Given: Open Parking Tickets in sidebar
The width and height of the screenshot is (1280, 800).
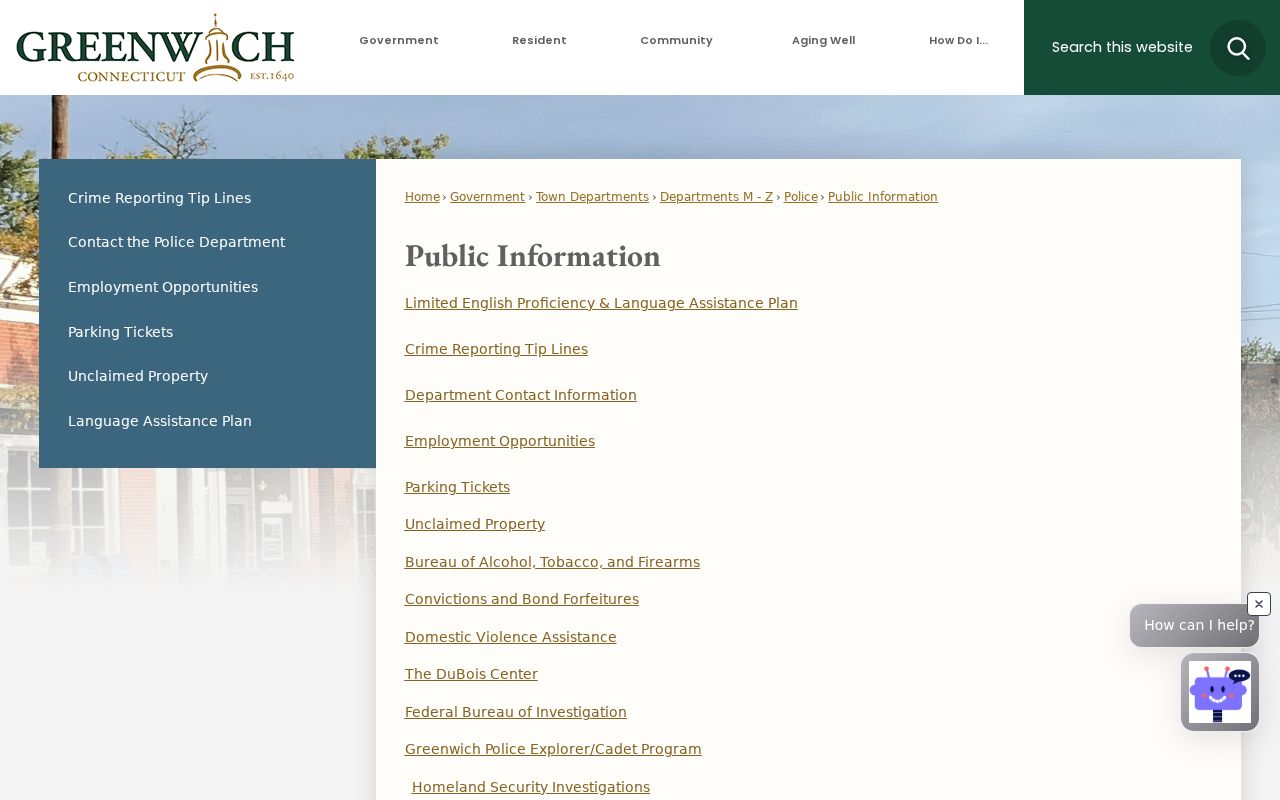Looking at the screenshot, I should click(x=121, y=332).
